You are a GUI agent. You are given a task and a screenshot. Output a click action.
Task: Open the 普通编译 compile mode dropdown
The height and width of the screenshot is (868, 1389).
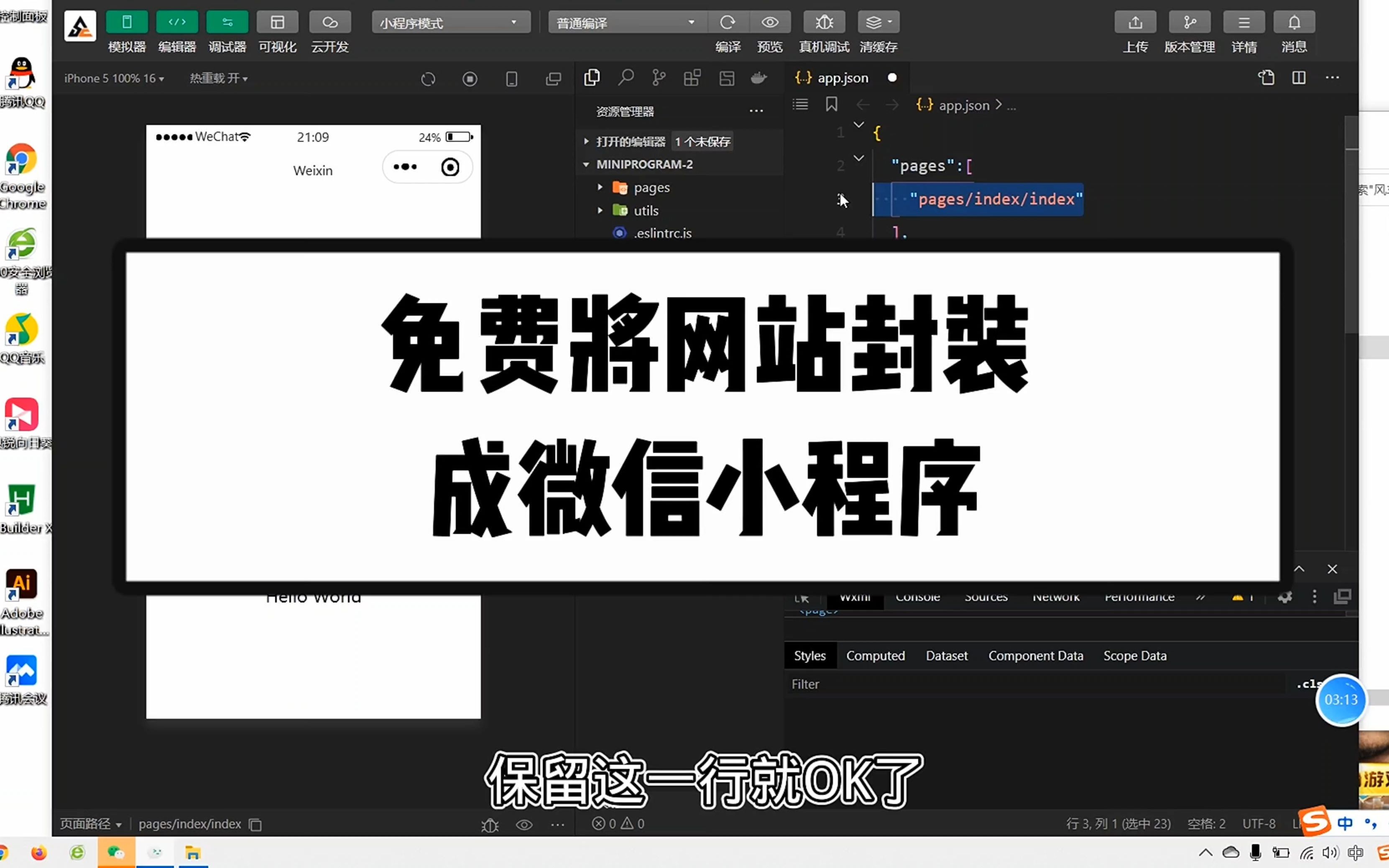pos(627,23)
